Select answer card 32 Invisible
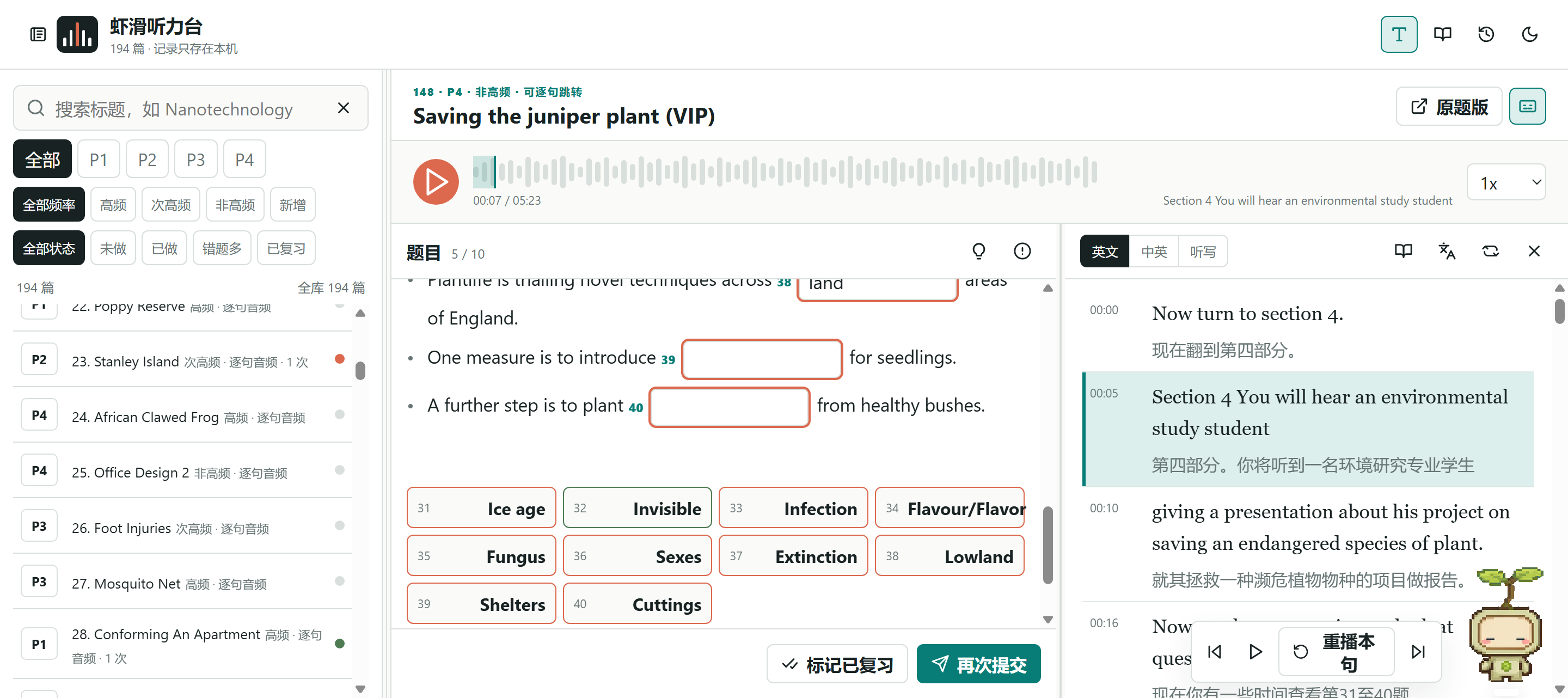Screen dimensions: 1568x698 click(x=638, y=507)
